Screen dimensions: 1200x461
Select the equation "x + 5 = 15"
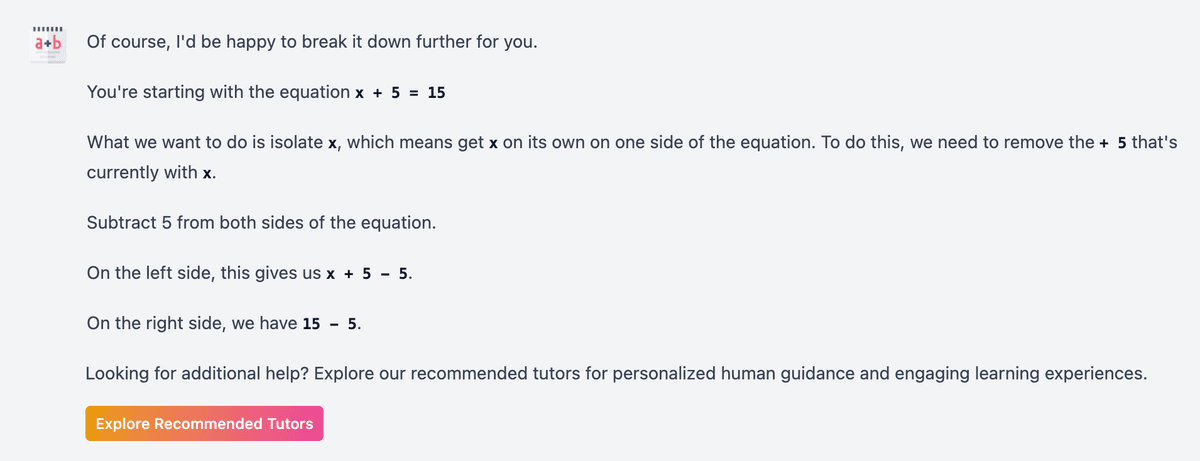click(x=400, y=93)
